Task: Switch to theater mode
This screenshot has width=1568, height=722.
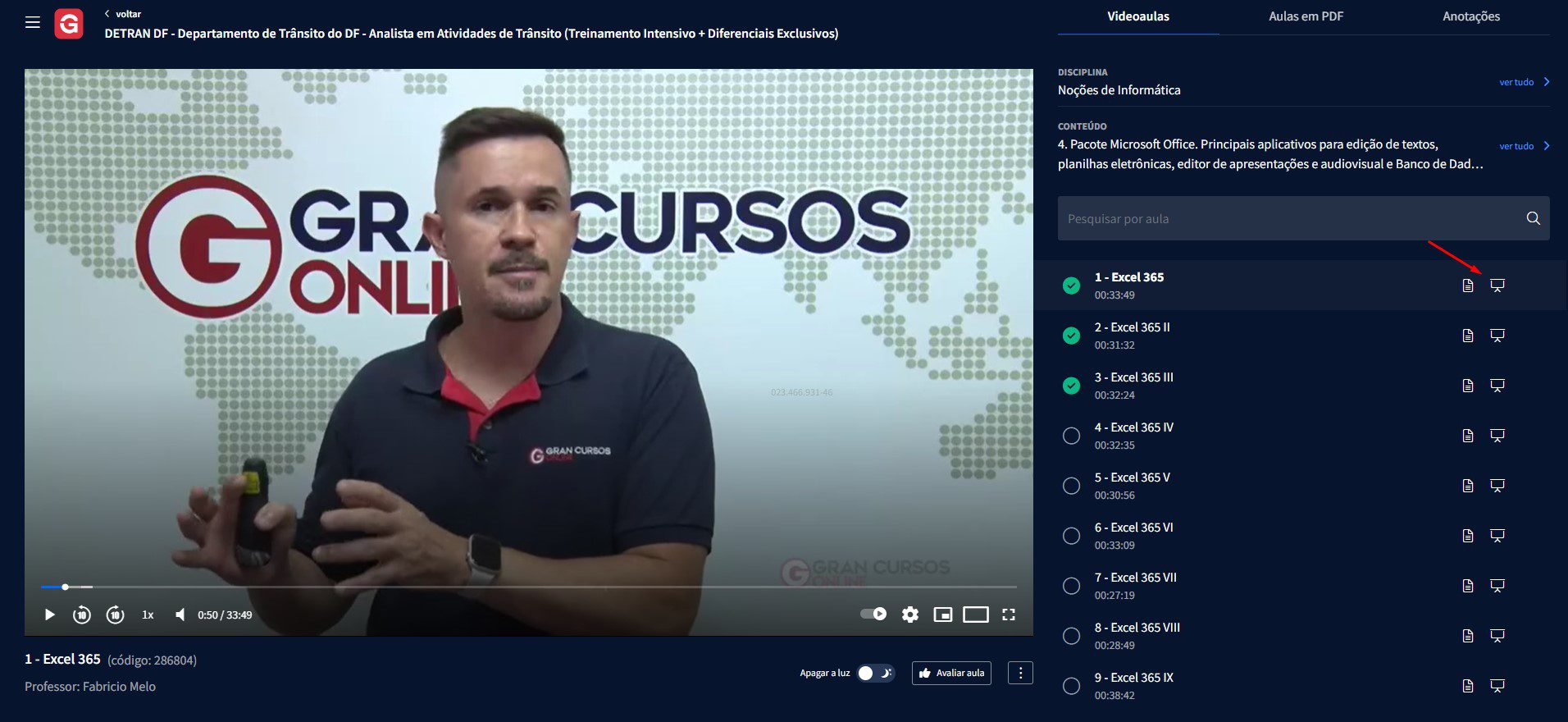Action: (976, 615)
